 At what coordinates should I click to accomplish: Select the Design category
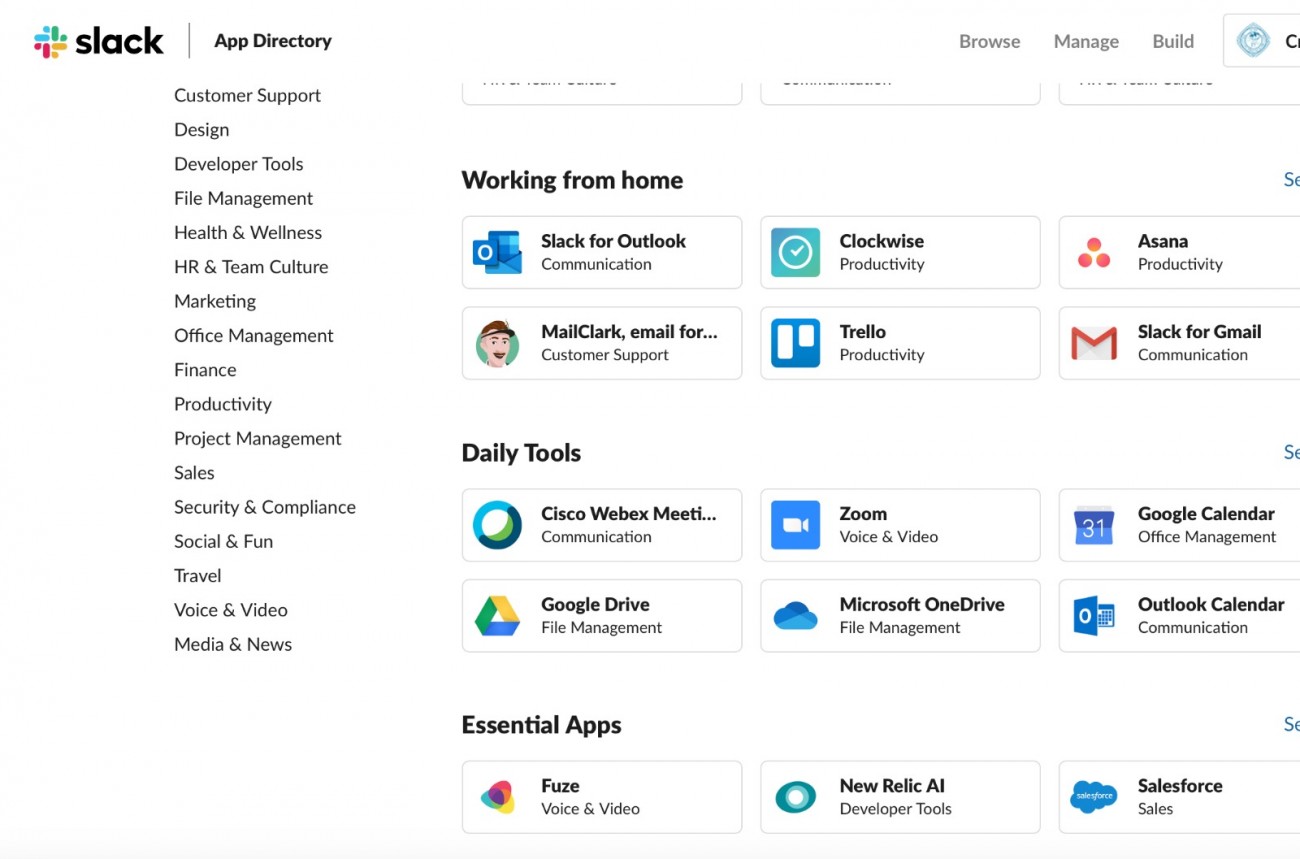click(201, 130)
